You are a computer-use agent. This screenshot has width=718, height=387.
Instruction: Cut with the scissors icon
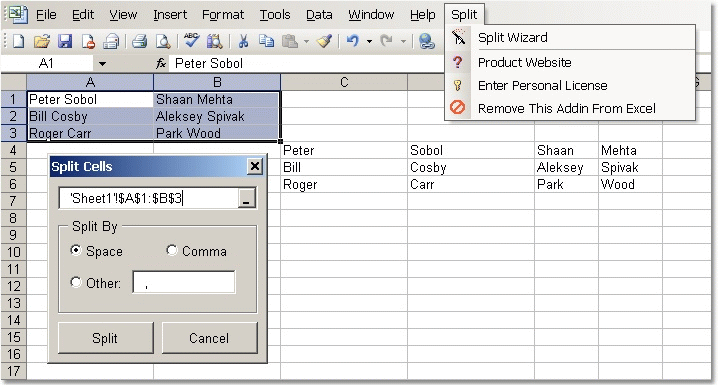coord(243,41)
